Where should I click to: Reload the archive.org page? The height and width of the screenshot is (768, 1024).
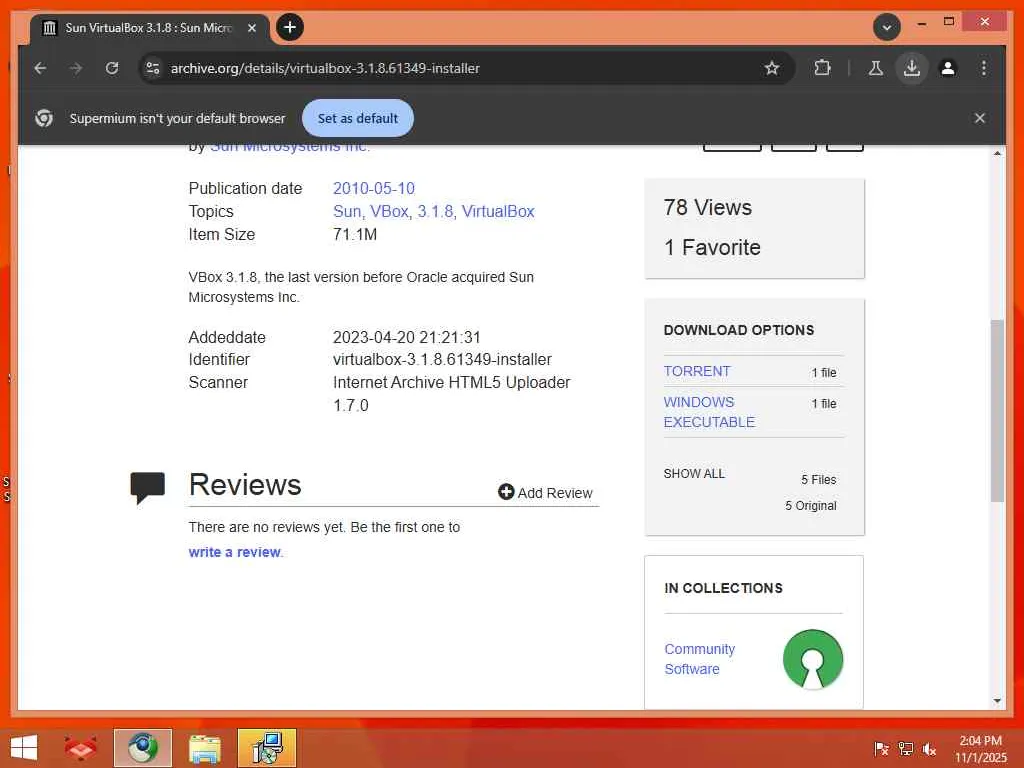tap(112, 68)
